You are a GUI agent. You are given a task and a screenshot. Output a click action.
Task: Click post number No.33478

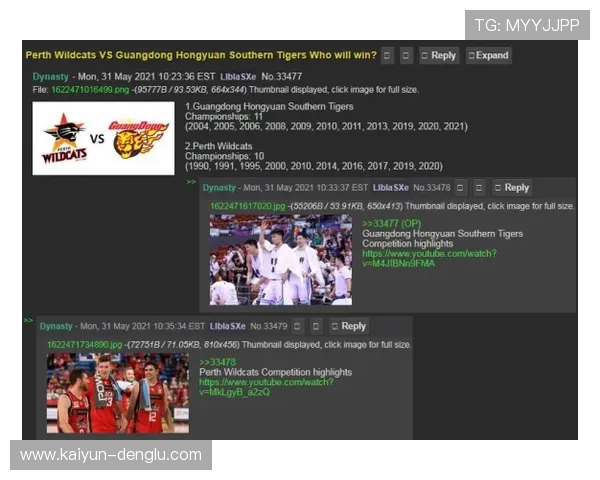[x=432, y=188]
